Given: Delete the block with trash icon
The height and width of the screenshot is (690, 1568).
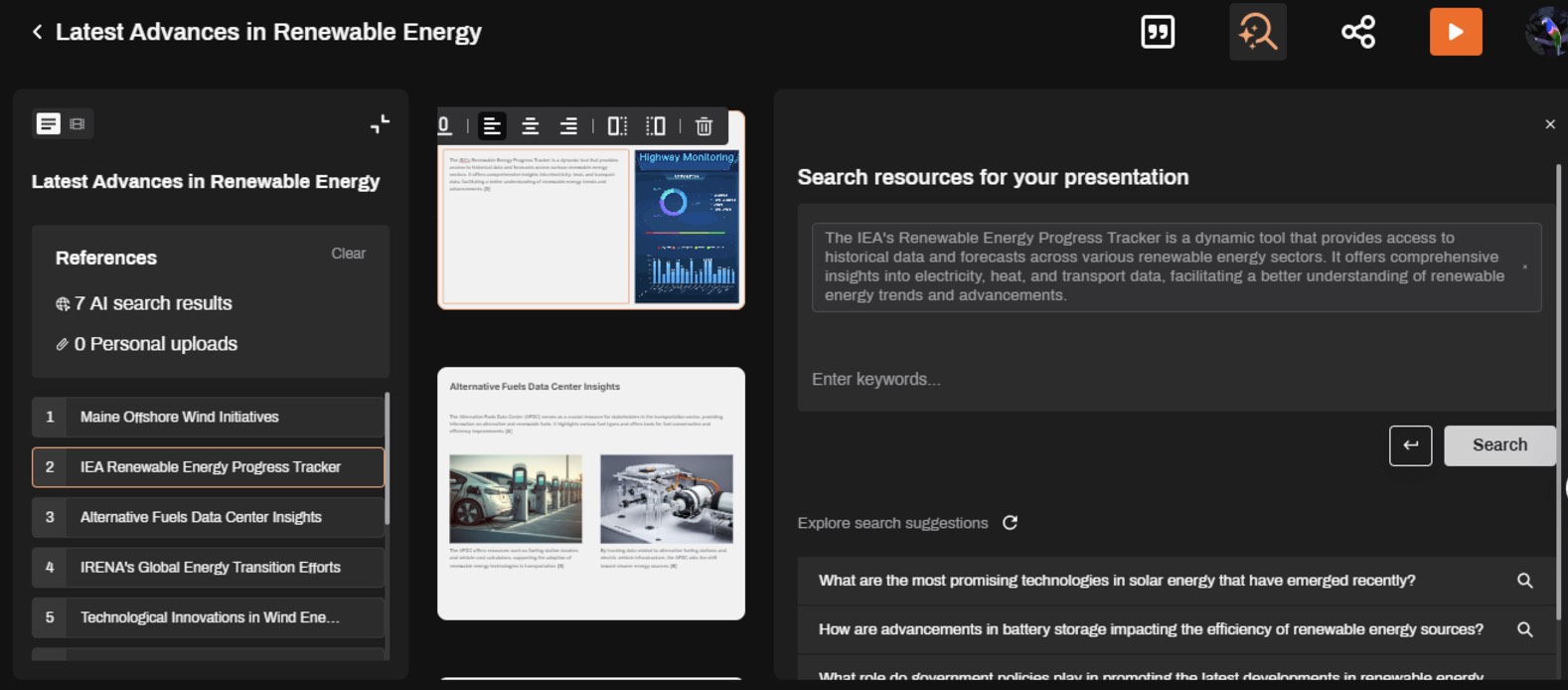Looking at the screenshot, I should [x=704, y=126].
